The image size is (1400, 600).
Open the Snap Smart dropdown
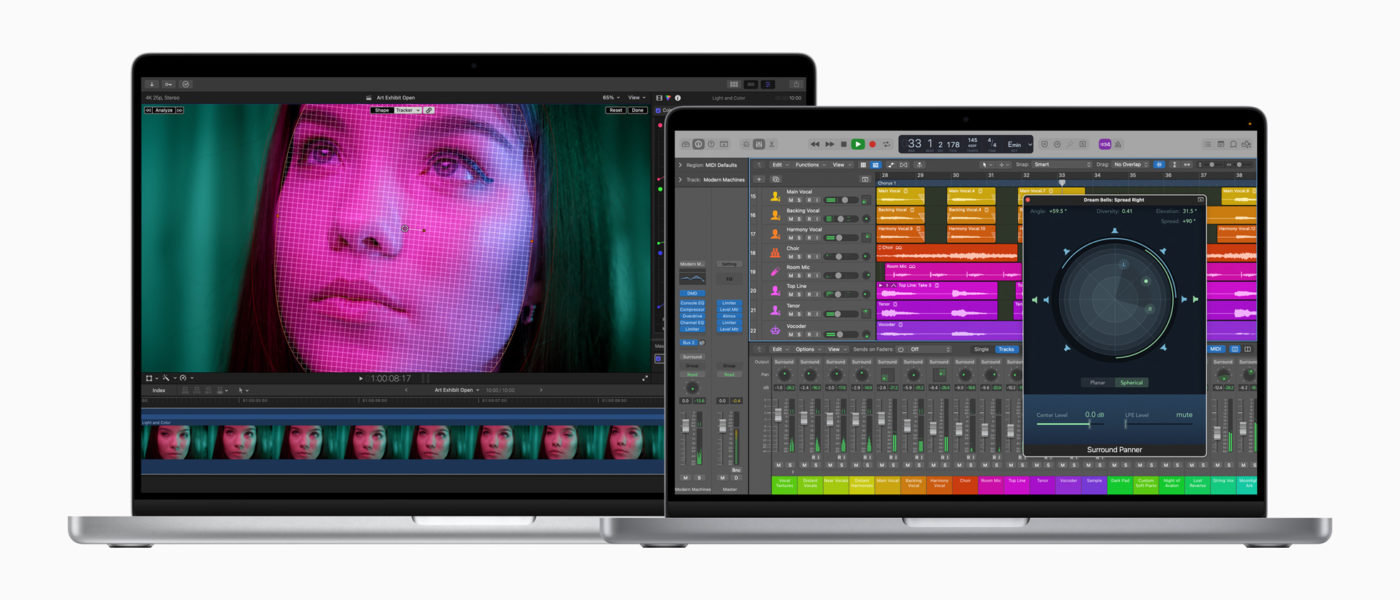1061,164
